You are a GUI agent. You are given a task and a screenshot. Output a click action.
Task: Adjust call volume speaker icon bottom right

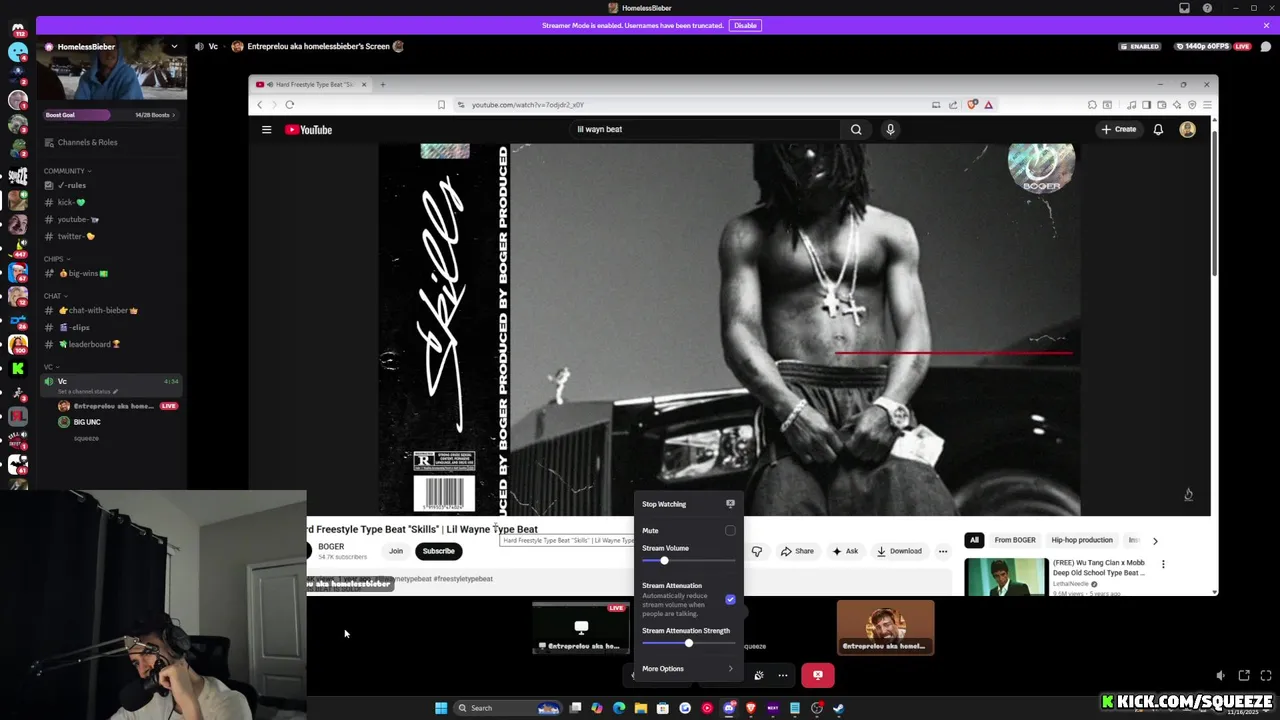1220,676
